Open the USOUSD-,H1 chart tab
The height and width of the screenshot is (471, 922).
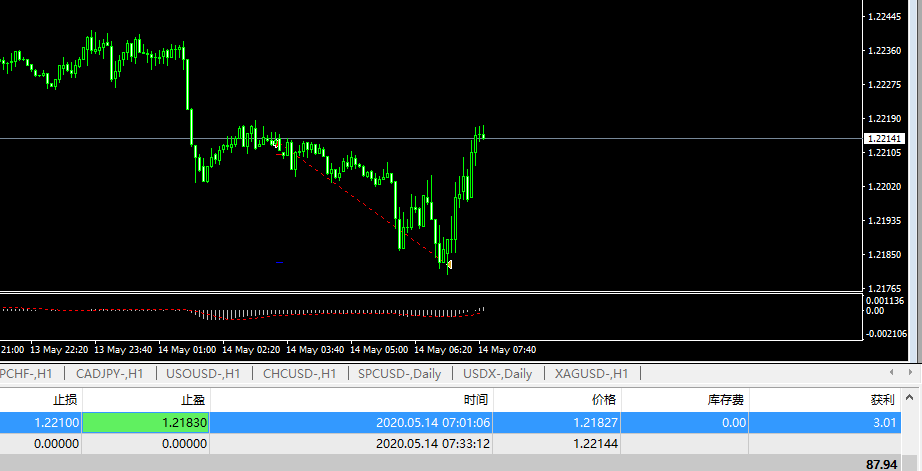pyautogui.click(x=203, y=373)
